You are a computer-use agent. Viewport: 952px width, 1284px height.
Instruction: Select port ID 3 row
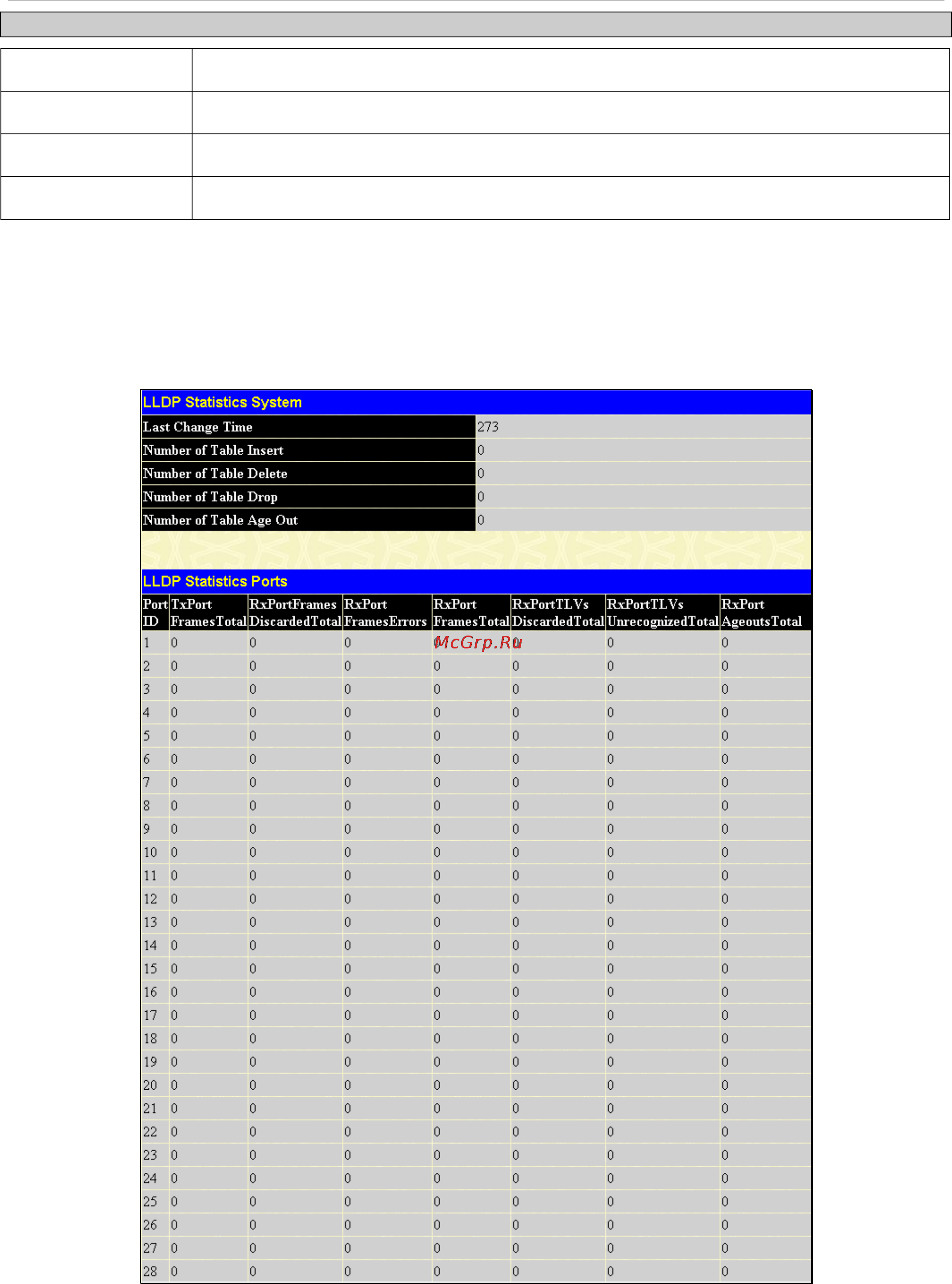tap(476, 689)
